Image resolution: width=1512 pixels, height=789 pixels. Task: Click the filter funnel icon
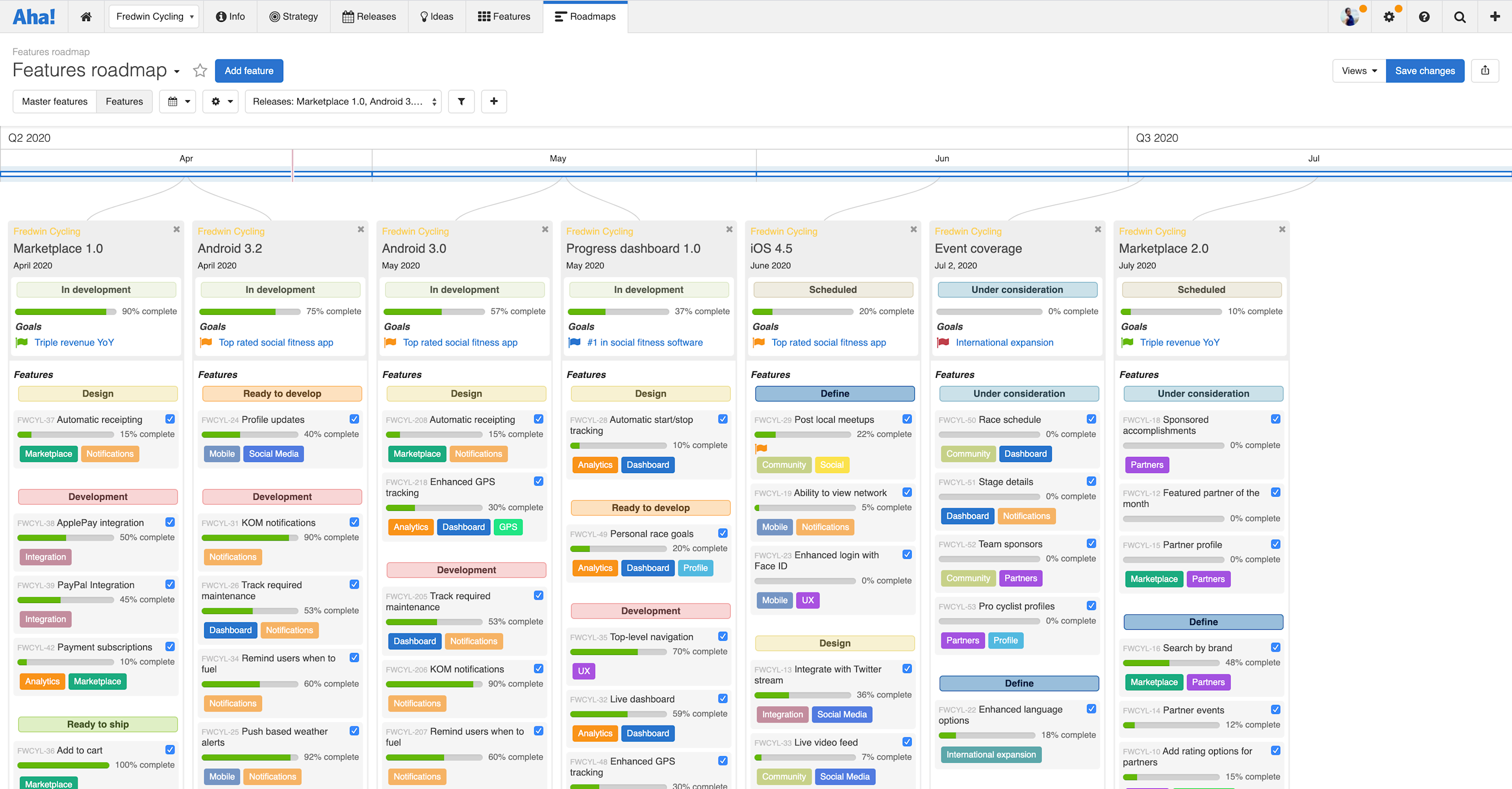(x=461, y=101)
